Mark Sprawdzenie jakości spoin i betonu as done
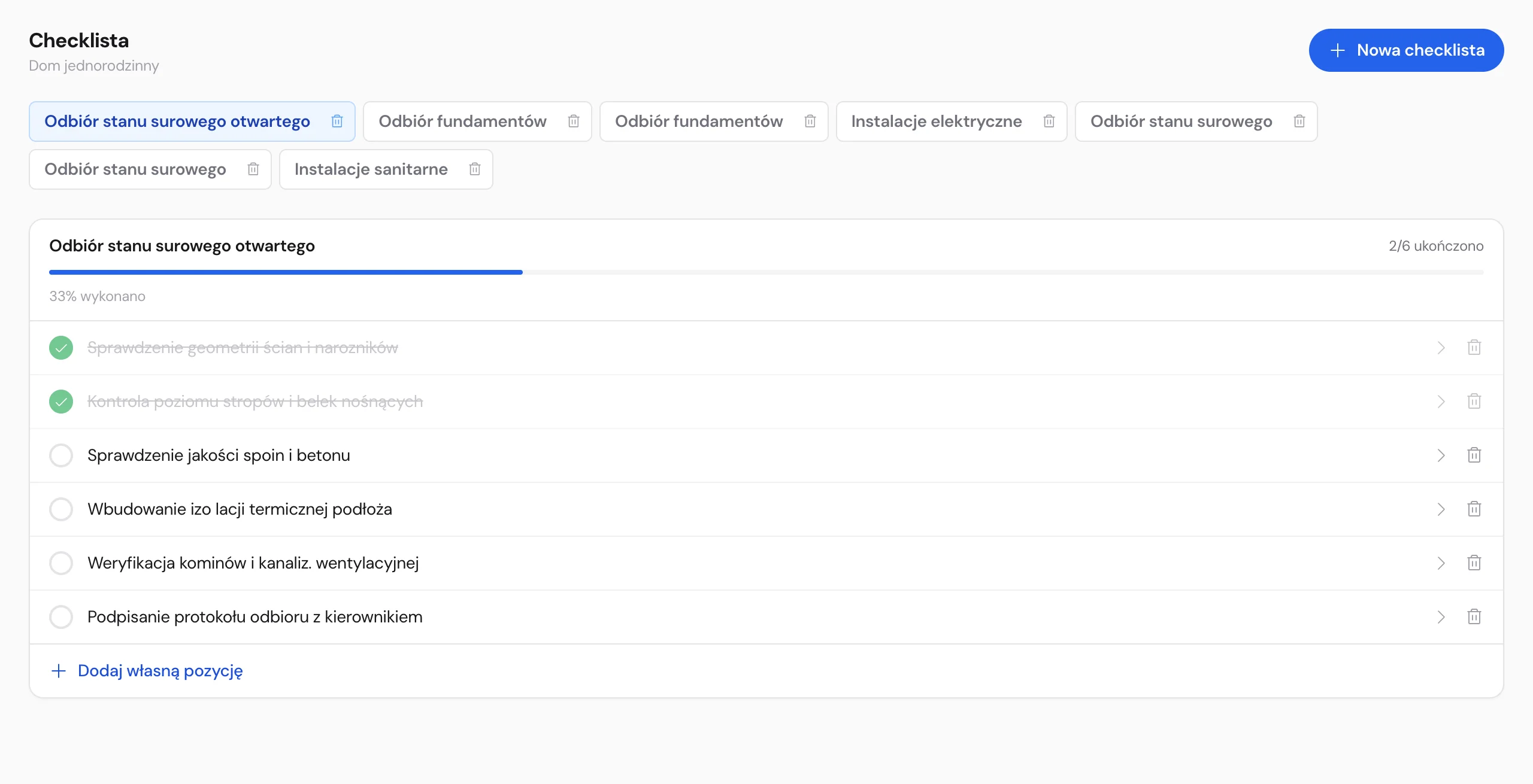Screen dimensions: 1533x784 point(61,455)
